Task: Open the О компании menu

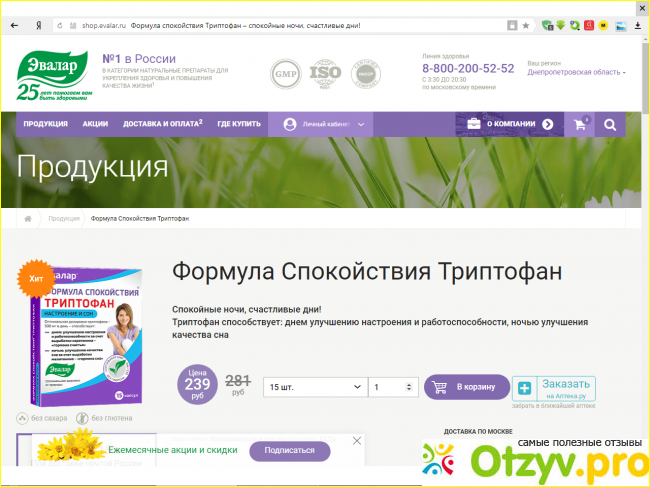Action: (510, 124)
